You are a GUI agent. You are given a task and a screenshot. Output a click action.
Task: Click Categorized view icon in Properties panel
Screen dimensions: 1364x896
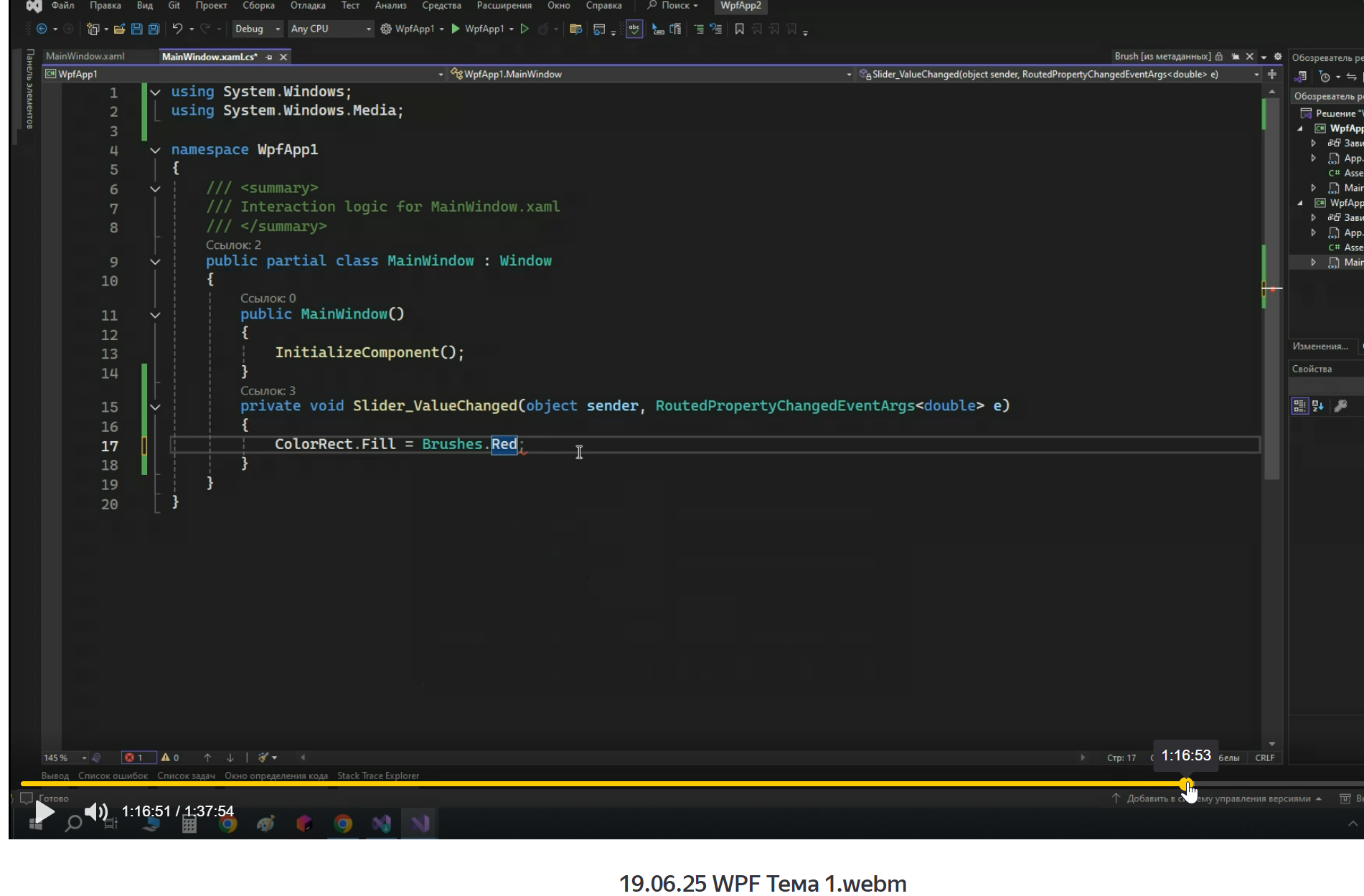[1299, 406]
